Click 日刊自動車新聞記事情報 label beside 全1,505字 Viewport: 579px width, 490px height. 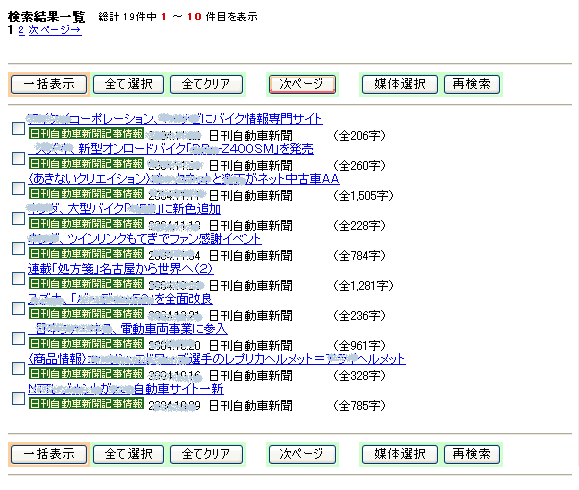coord(86,193)
